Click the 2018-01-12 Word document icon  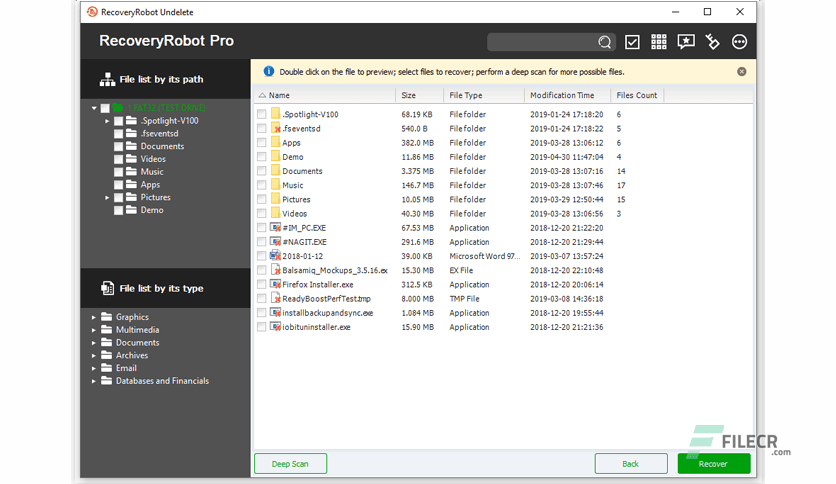click(276, 255)
